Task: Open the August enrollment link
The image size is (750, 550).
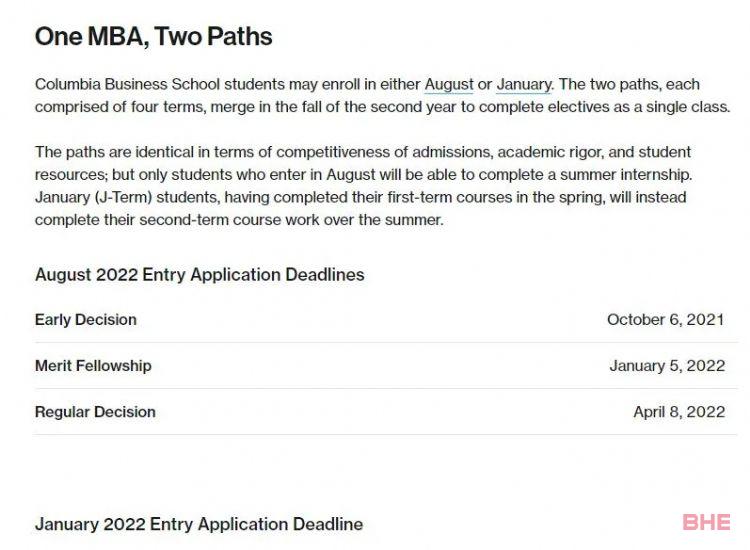Action: pos(449,85)
